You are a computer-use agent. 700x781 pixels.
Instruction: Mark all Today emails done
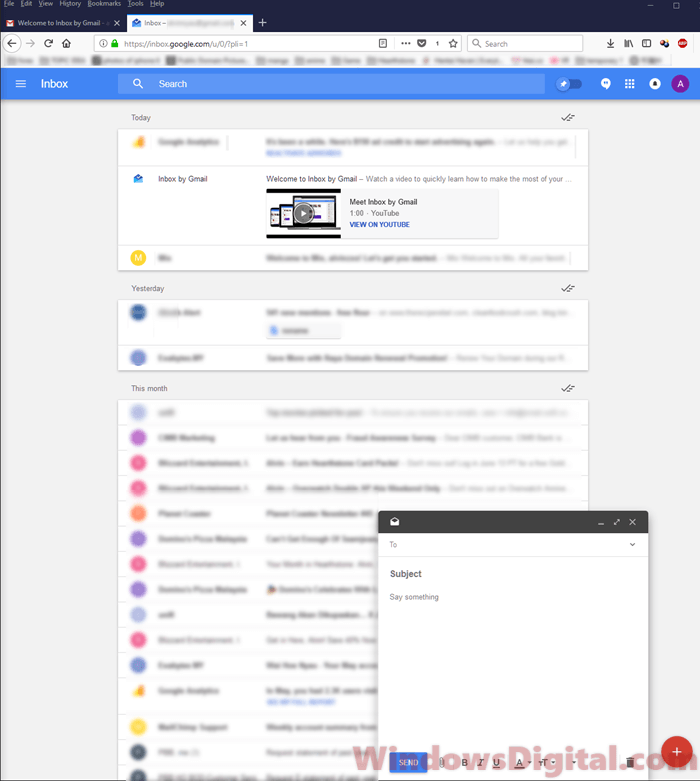(x=567, y=118)
